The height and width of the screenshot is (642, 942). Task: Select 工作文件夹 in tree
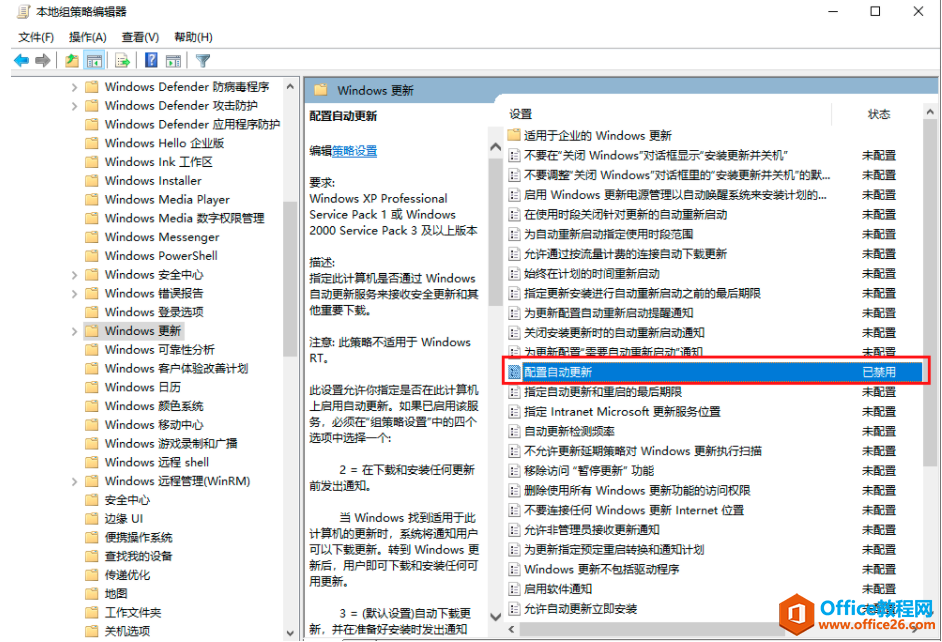(x=133, y=613)
